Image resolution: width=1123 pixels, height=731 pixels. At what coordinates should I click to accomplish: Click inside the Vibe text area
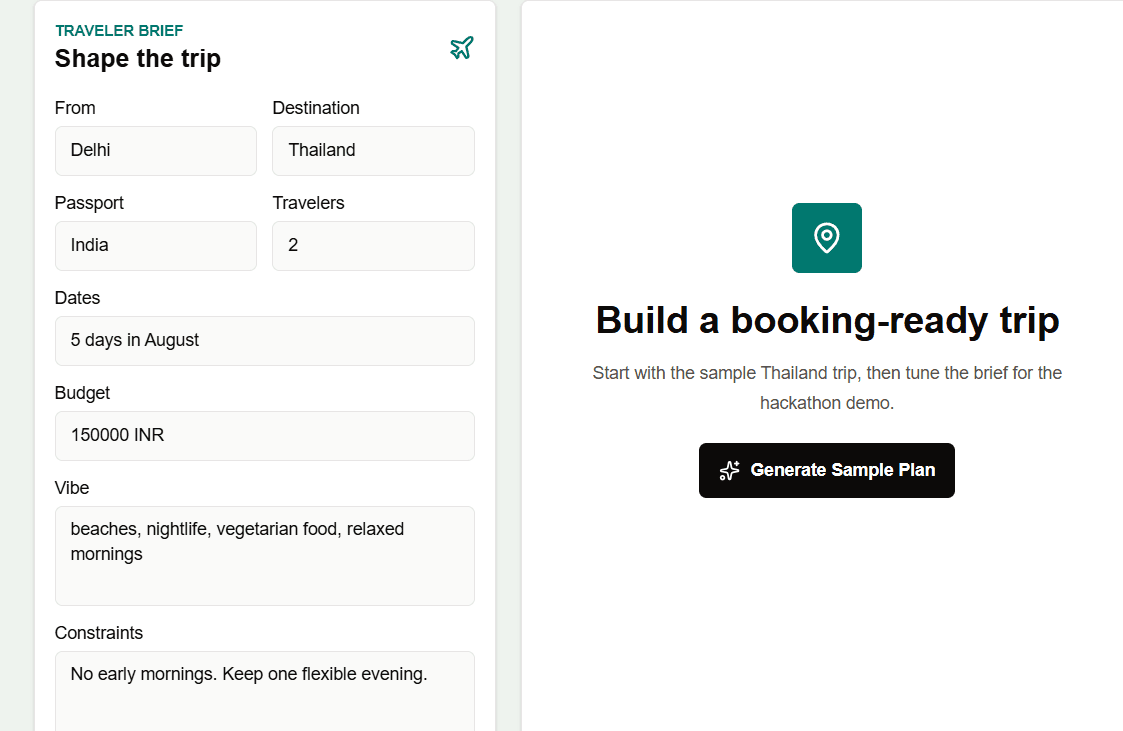tap(265, 556)
